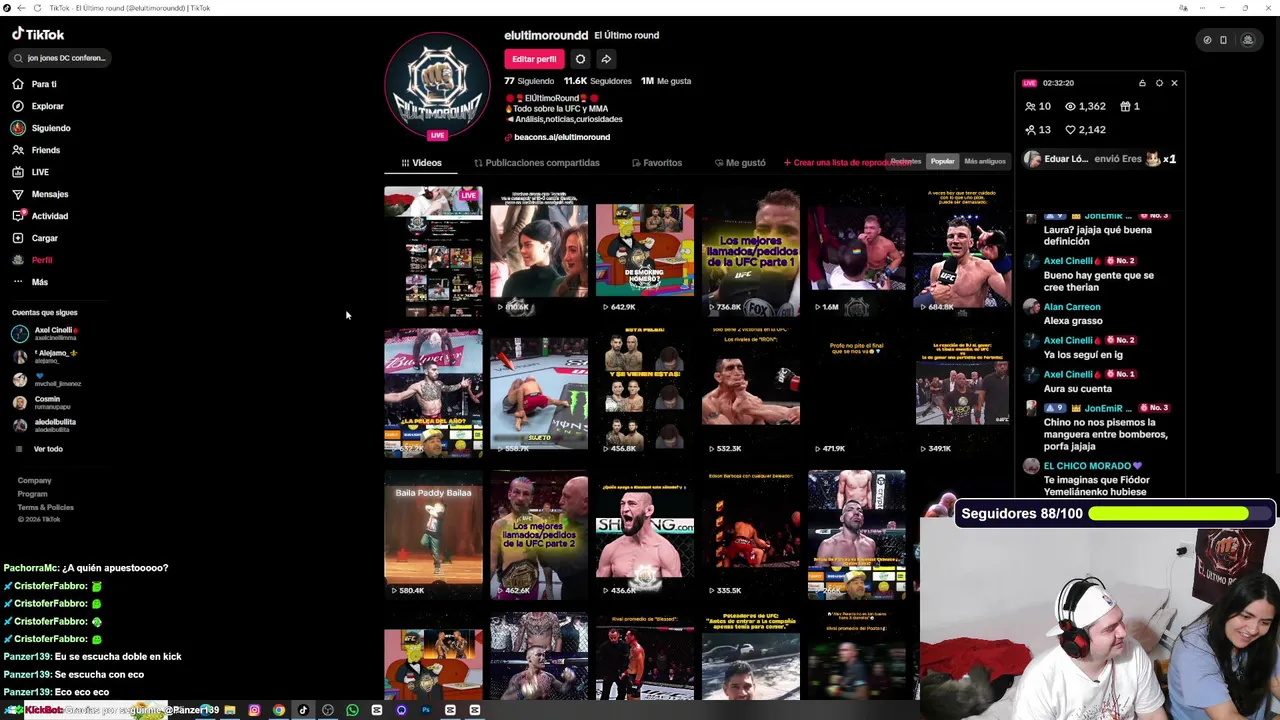This screenshot has width=1280, height=720.
Task: Open the Baila Paddy Baila video
Action: click(433, 535)
